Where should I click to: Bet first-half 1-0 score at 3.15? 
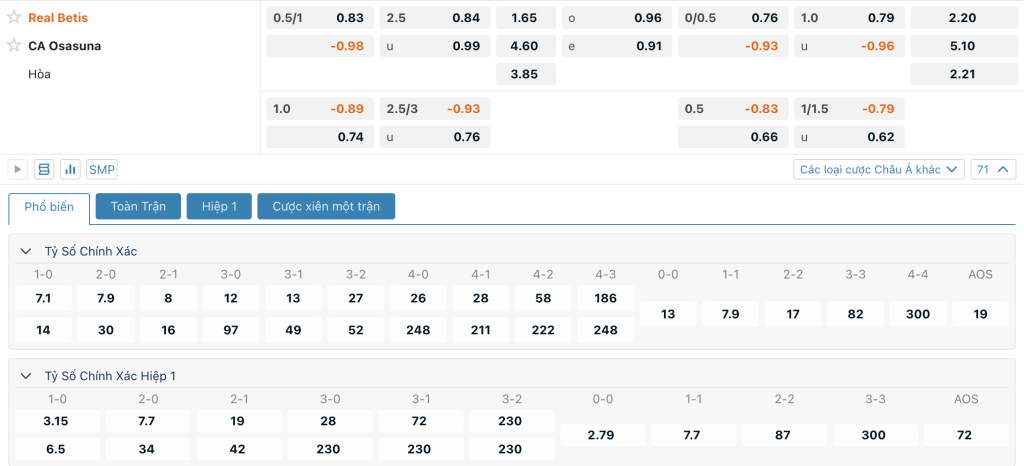[x=57, y=421]
